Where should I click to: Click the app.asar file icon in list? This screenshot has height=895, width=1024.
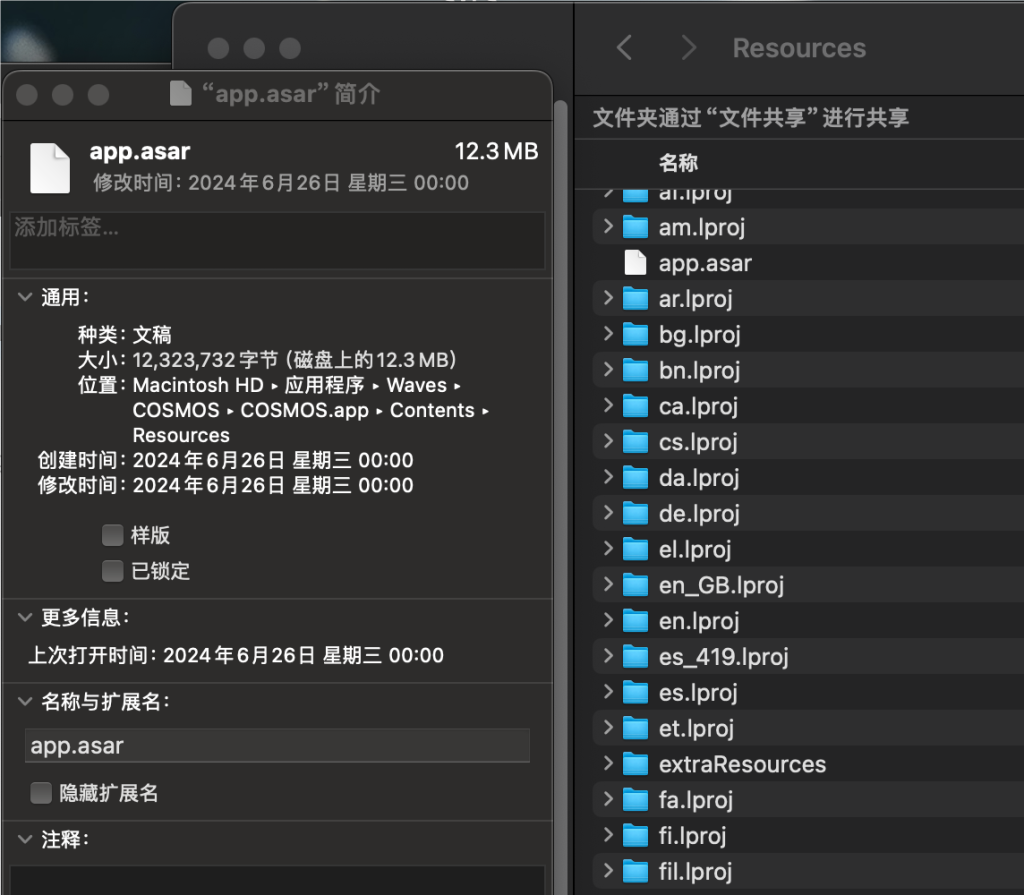(635, 263)
